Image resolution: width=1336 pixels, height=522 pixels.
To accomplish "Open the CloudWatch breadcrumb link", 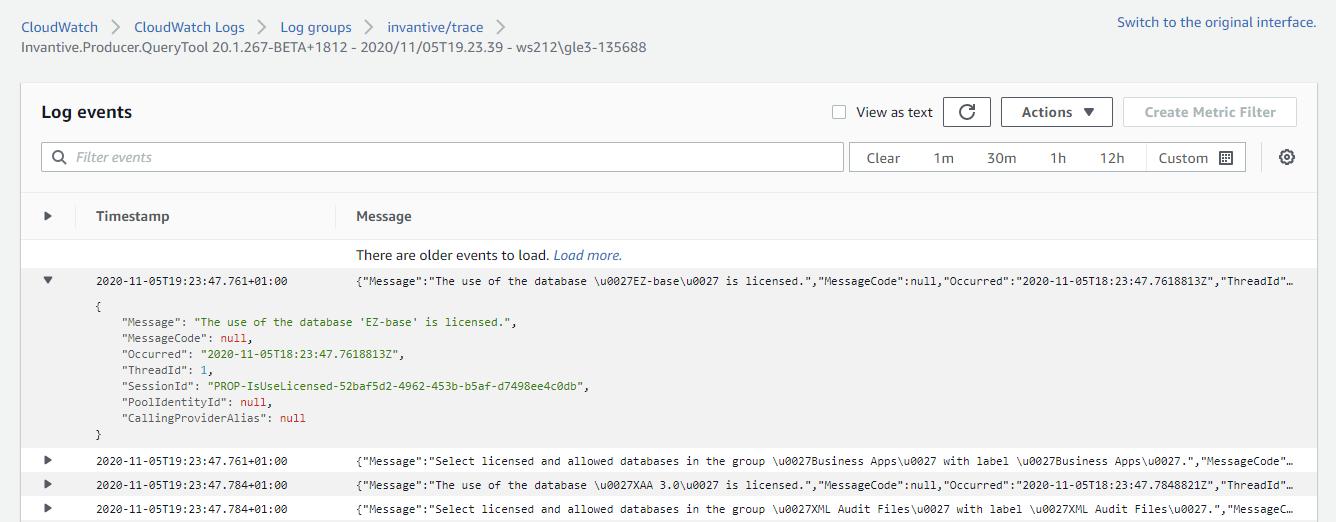I will click(x=59, y=27).
